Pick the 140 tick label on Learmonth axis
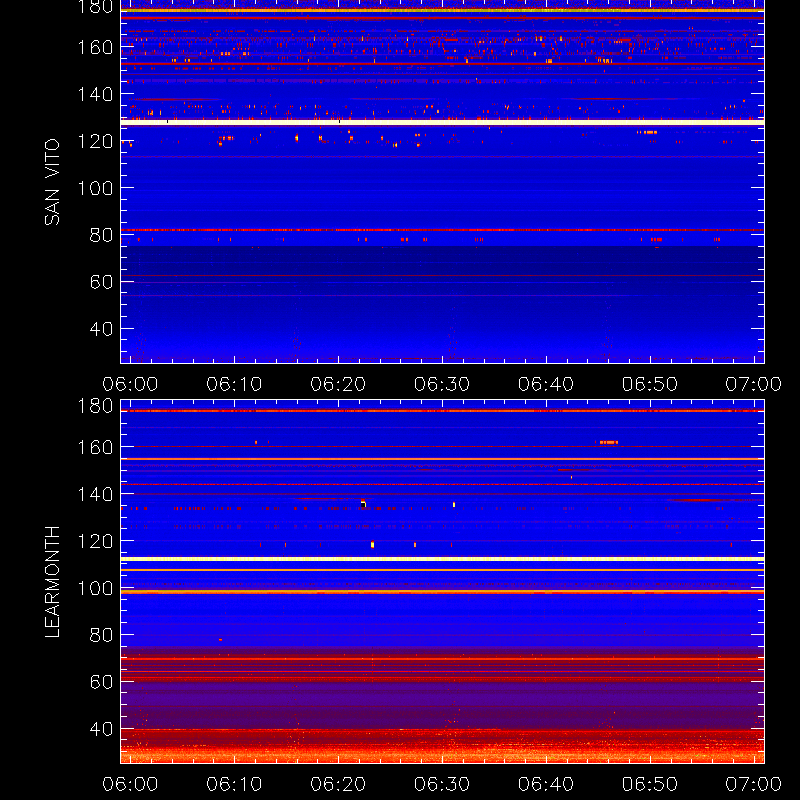 pyautogui.click(x=95, y=494)
